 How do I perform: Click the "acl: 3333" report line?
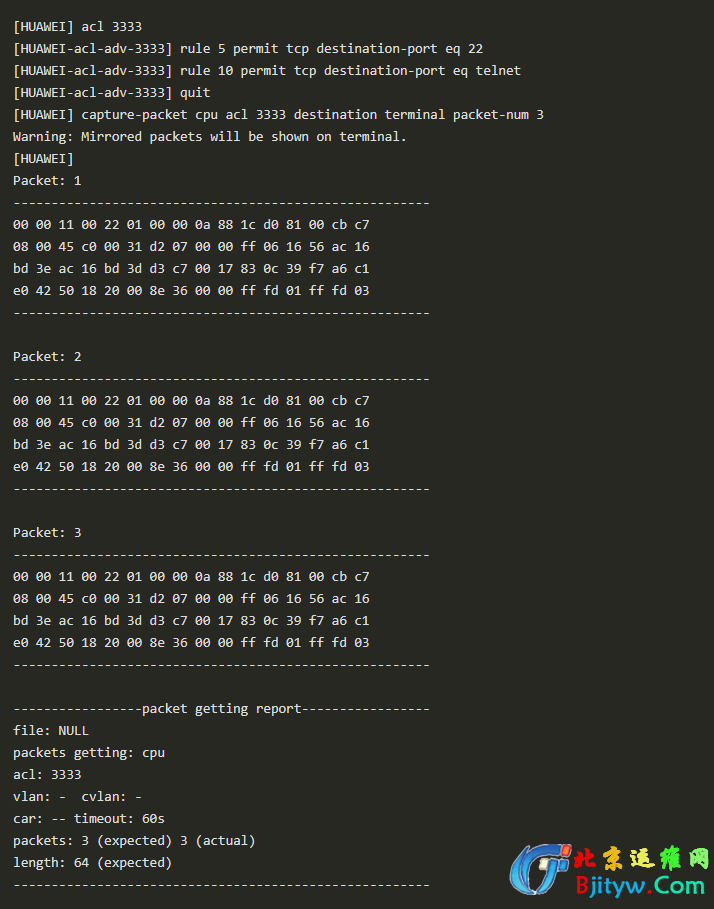click(x=47, y=775)
